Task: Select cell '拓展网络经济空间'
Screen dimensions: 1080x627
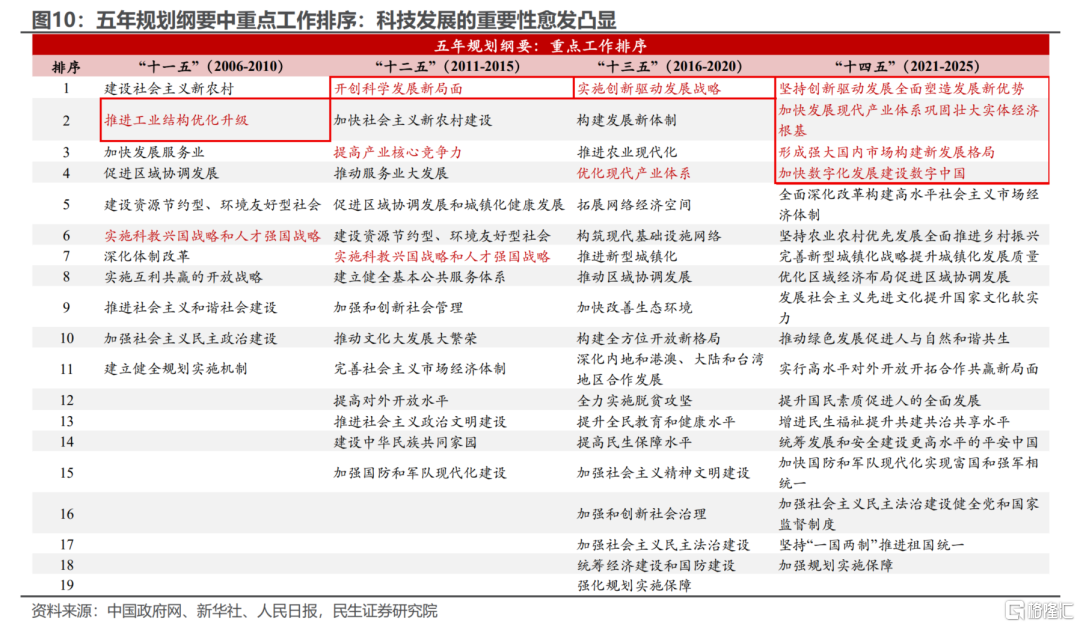Action: click(x=634, y=205)
